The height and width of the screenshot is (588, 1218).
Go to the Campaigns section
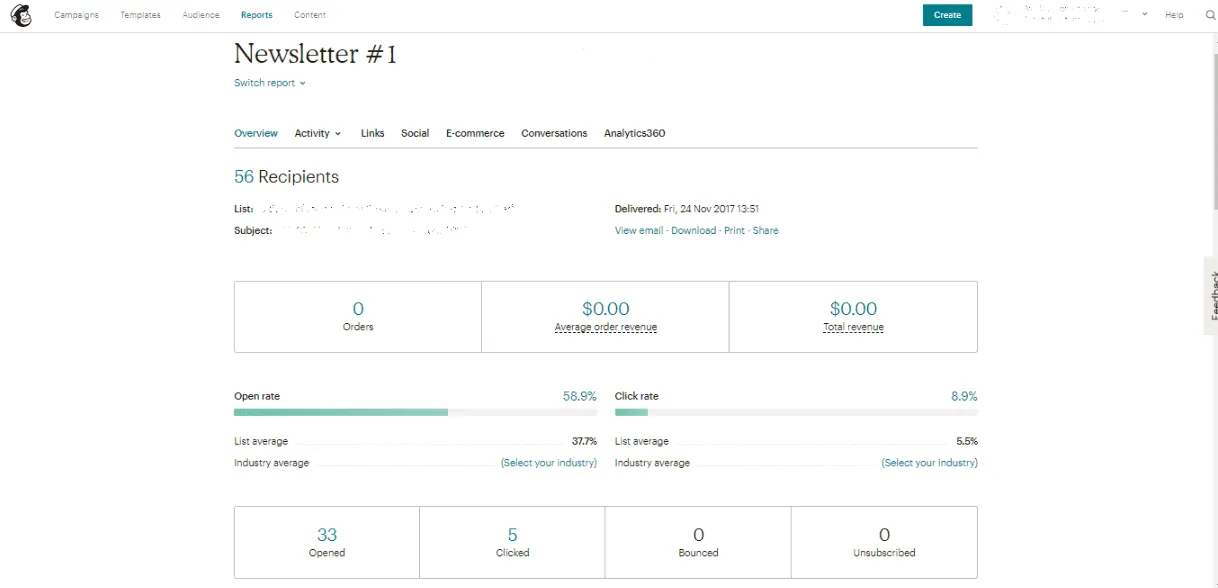pos(76,15)
